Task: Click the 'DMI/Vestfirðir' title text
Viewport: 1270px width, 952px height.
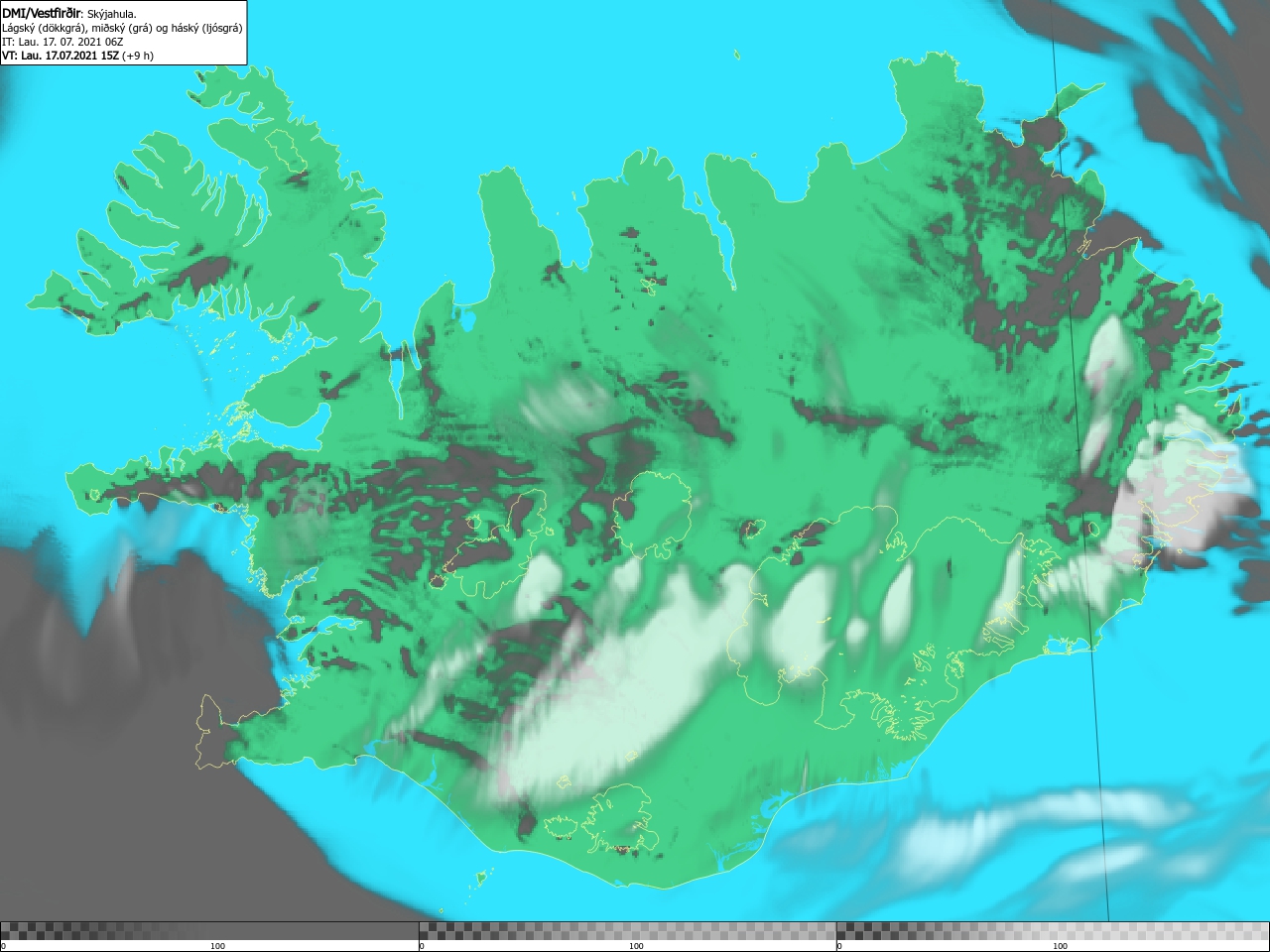Action: tap(42, 13)
